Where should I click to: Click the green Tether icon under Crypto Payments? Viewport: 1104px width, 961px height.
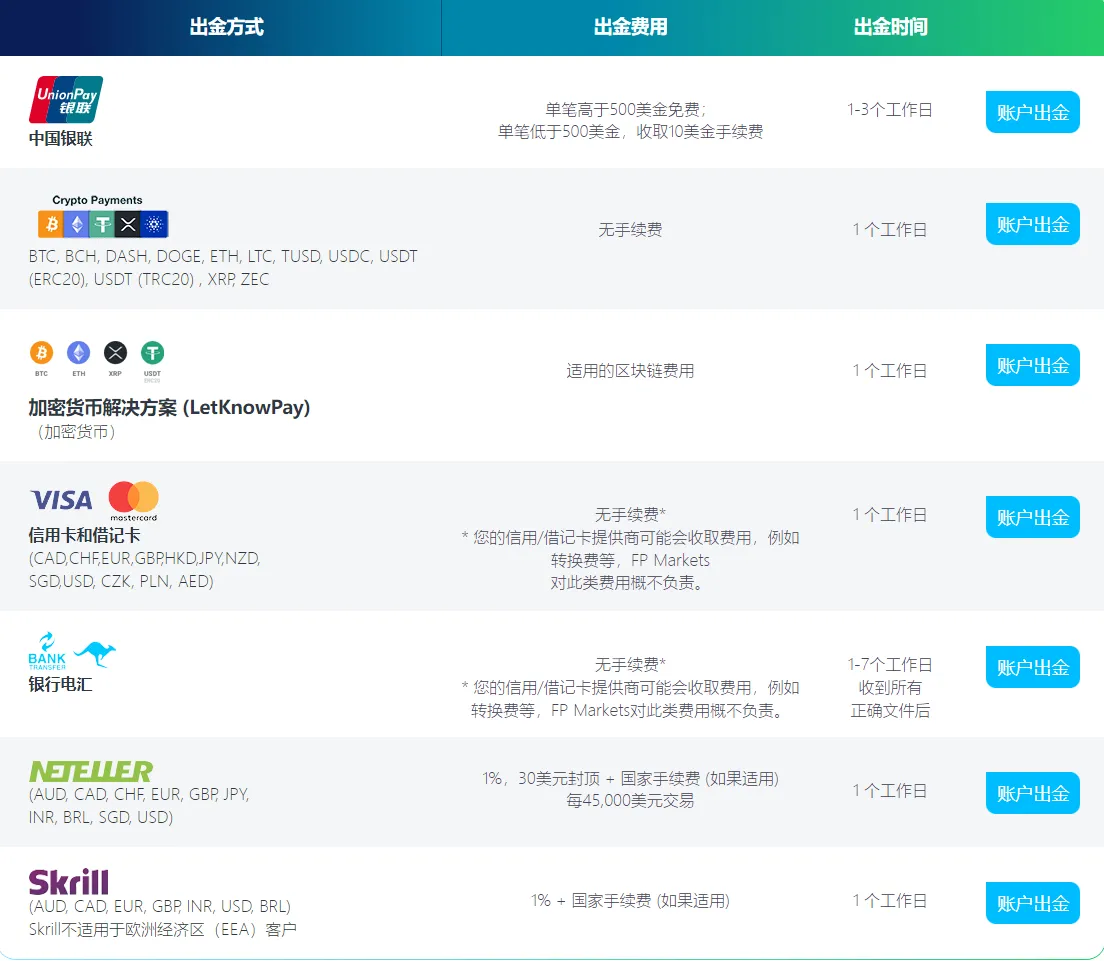[x=103, y=225]
